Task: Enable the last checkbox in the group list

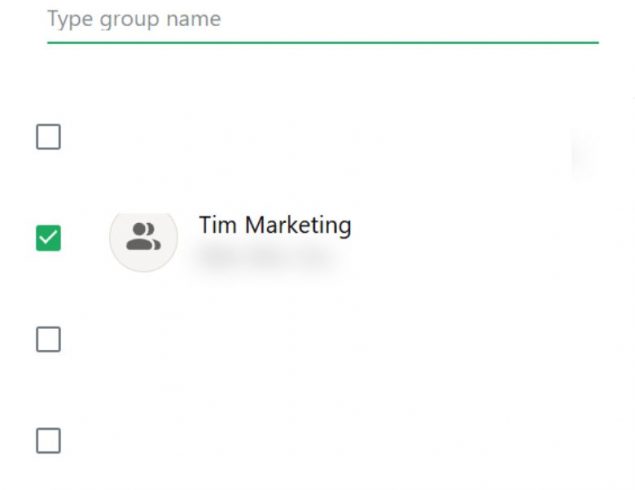Action: coord(48,441)
